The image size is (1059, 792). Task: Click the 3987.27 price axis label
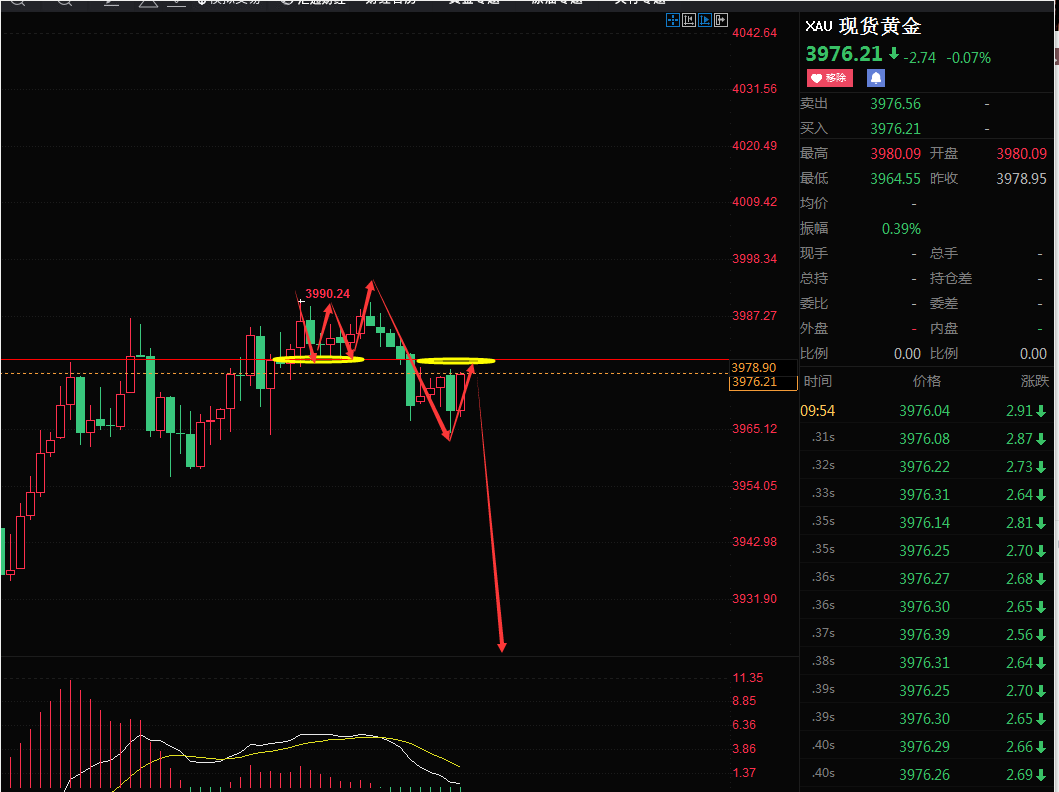coord(754,315)
